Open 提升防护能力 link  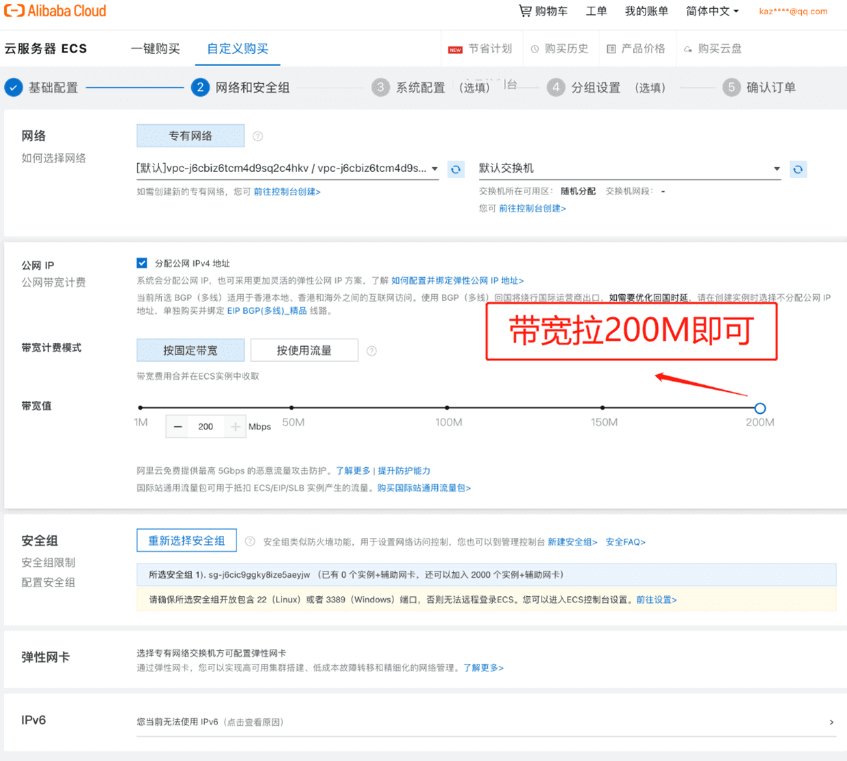tap(404, 471)
